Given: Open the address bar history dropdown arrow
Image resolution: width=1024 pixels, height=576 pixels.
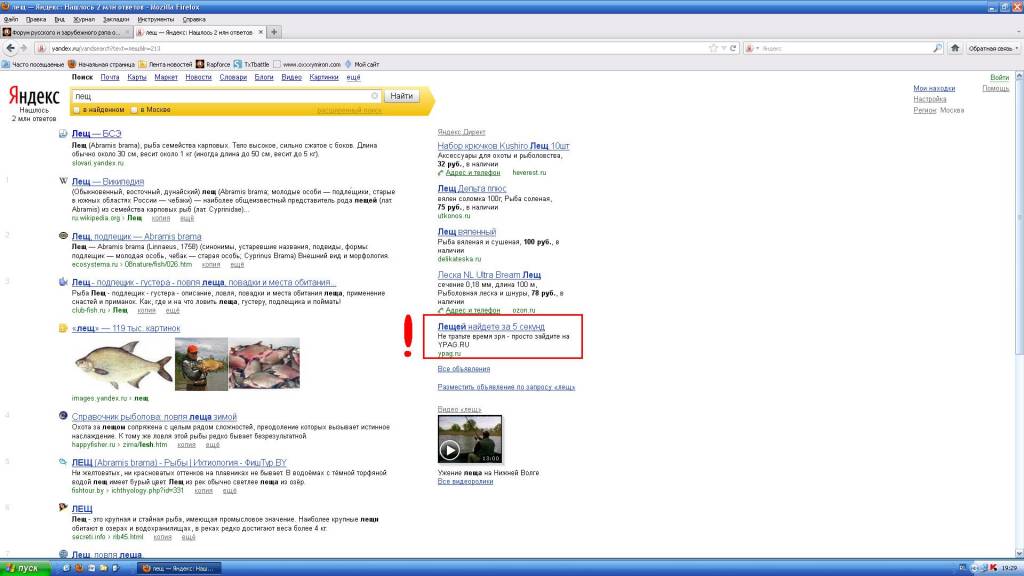Looking at the screenshot, I should pos(724,48).
